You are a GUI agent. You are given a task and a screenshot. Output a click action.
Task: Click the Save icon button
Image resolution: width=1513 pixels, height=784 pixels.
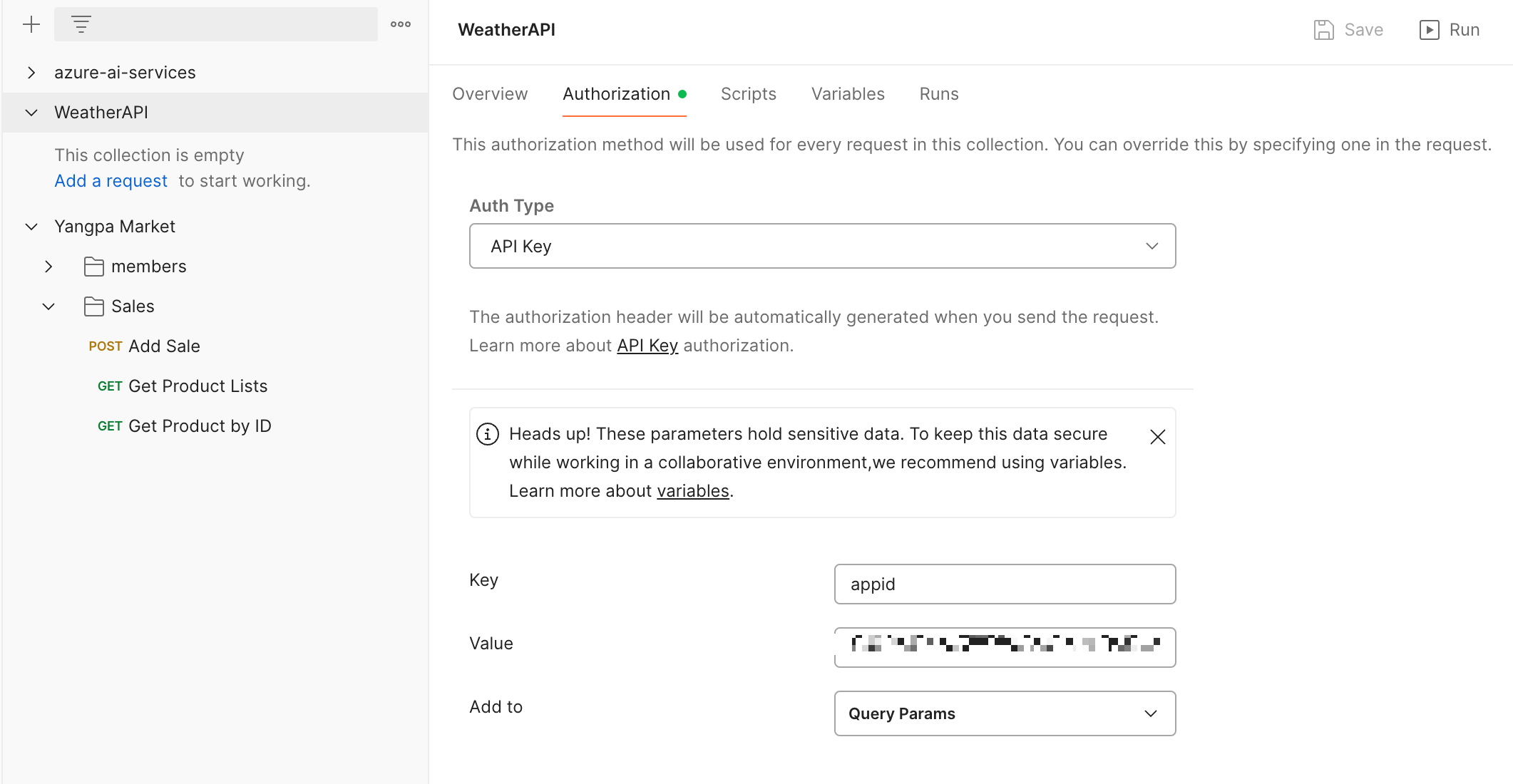click(x=1324, y=30)
